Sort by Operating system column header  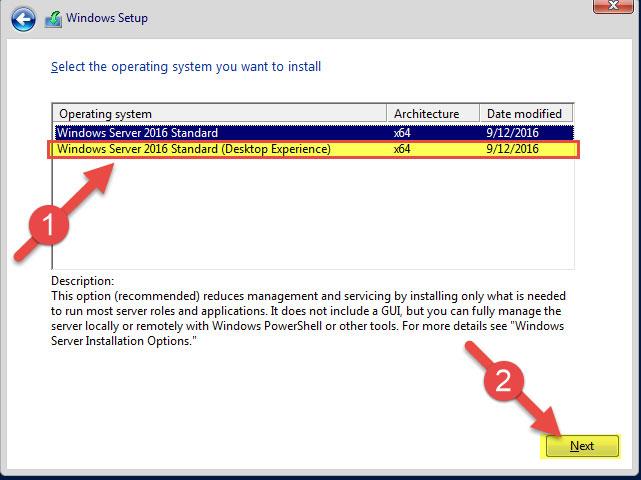[x=220, y=113]
